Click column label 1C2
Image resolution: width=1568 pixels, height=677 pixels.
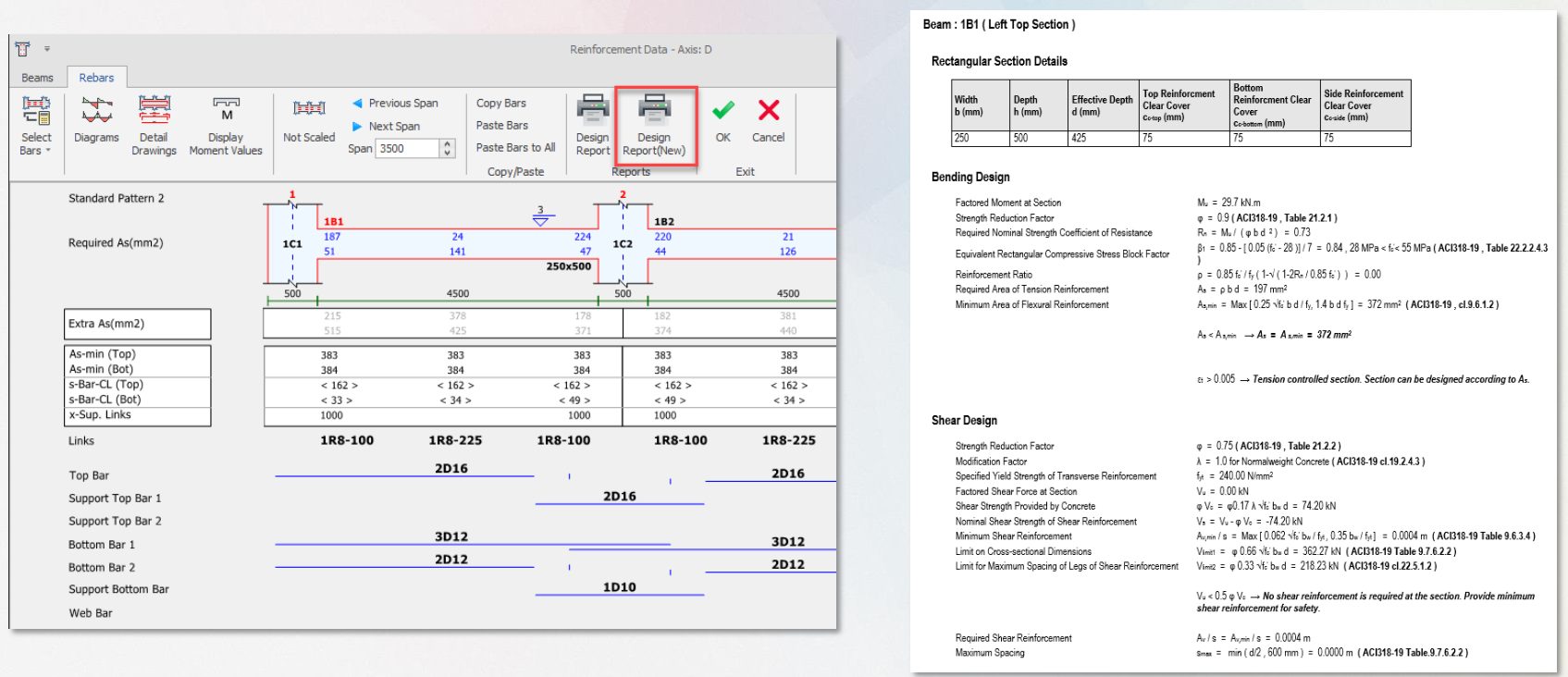623,244
